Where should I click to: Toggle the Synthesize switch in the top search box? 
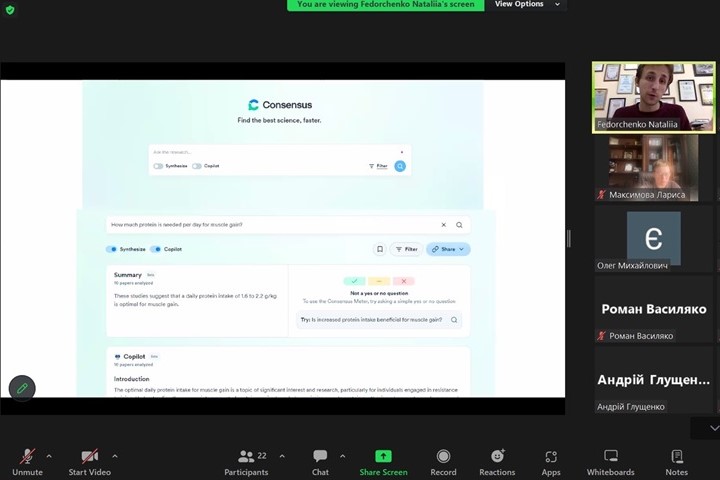click(158, 166)
